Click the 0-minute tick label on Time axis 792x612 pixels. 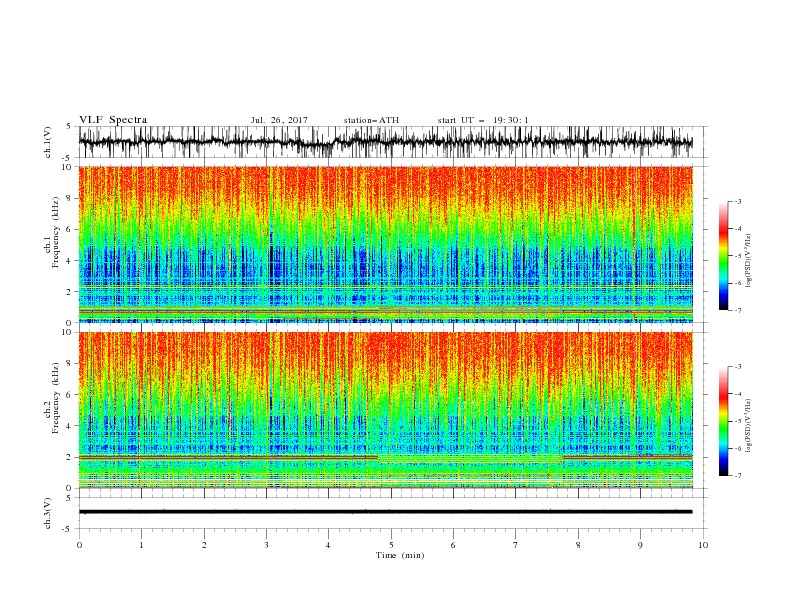(79, 545)
